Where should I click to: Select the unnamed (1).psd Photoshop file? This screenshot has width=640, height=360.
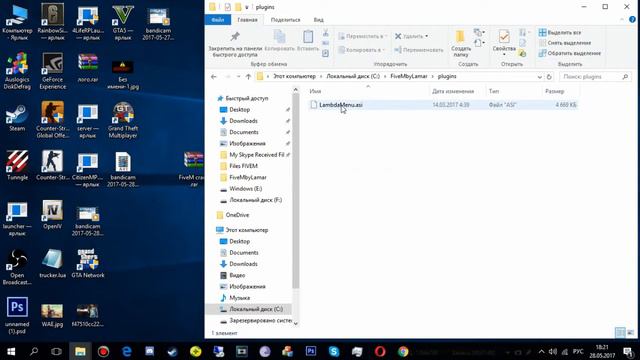[17, 316]
